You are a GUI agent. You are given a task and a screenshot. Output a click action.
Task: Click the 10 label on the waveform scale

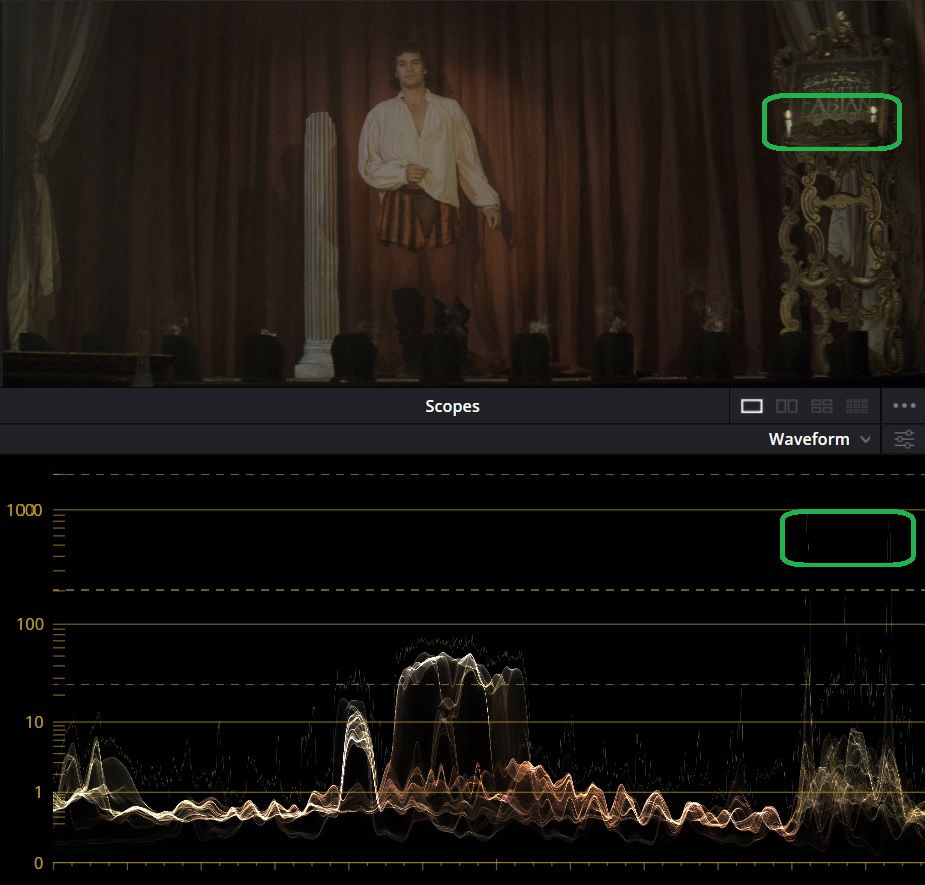(34, 722)
